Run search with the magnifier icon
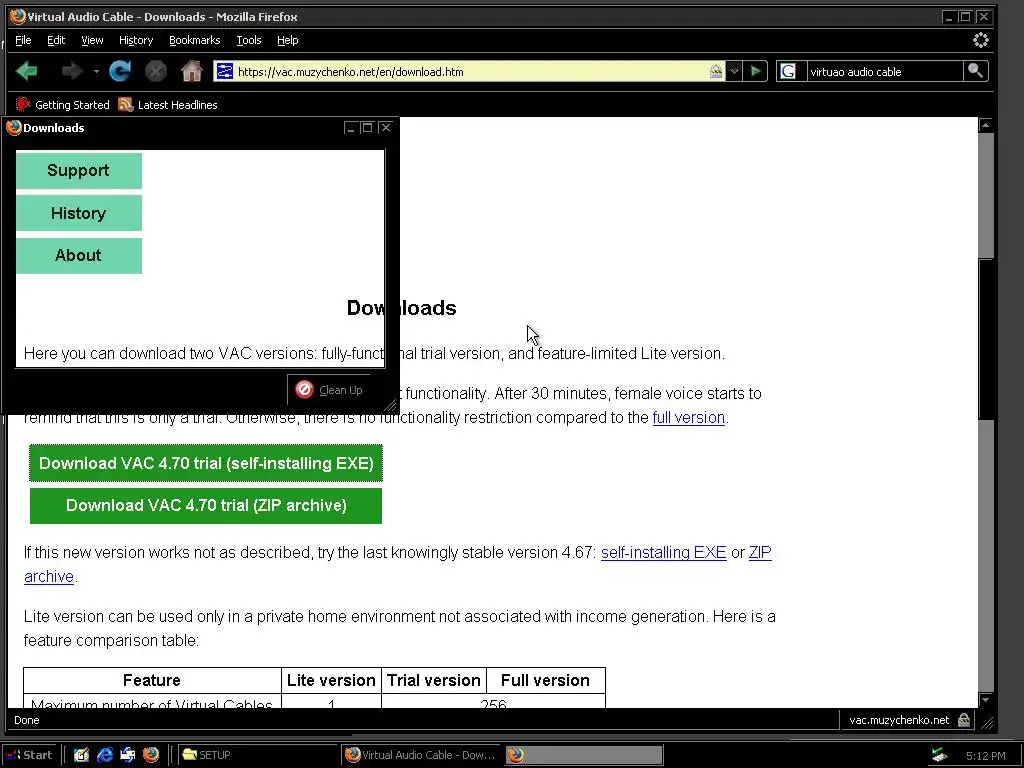Screen dimensions: 1024x768 pos(975,71)
